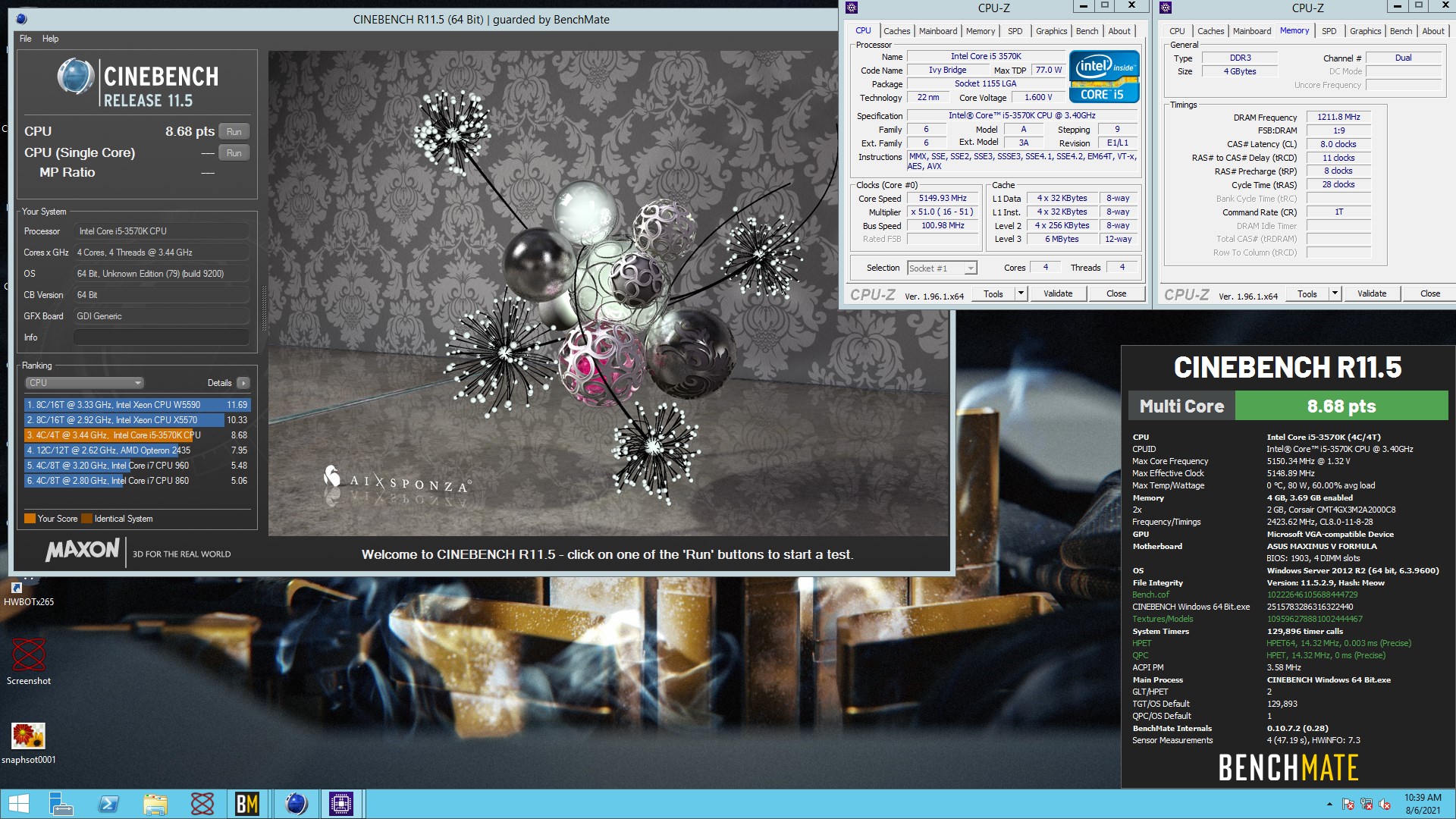The image size is (1456, 819).
Task: Run the CPU multi-core test
Action: 234,132
